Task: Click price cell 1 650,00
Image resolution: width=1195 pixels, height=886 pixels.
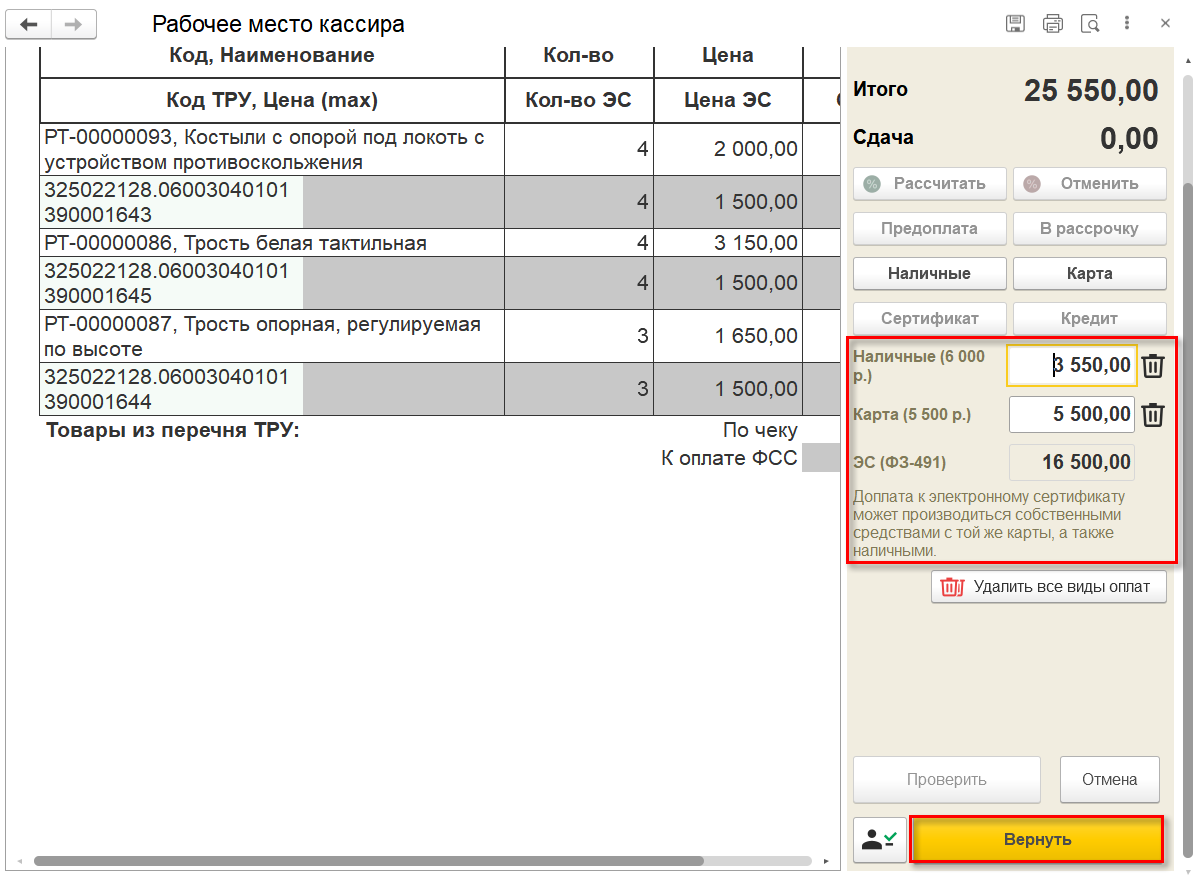Action: [729, 336]
